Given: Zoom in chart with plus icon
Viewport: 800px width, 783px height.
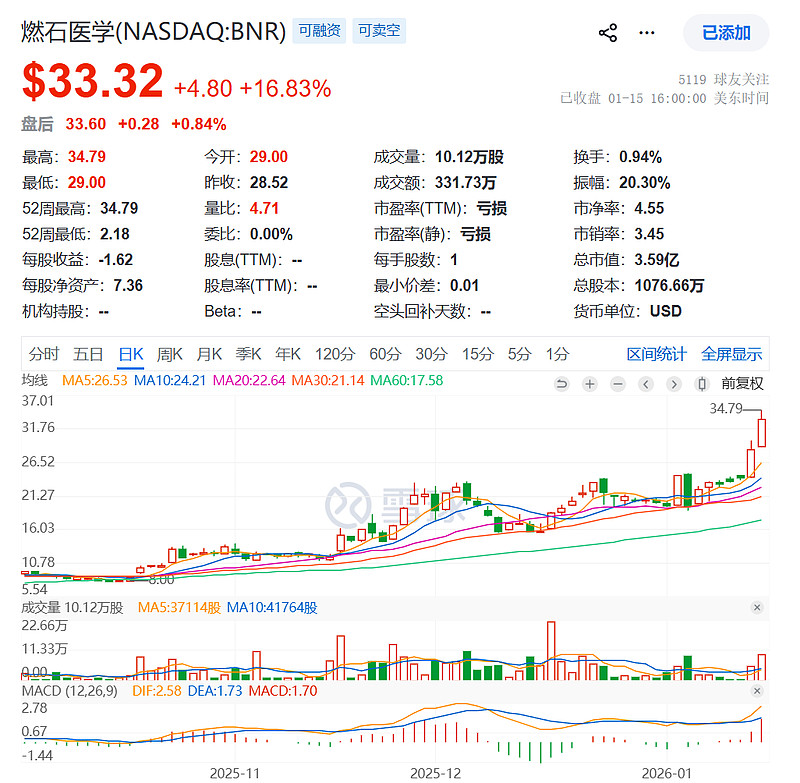Looking at the screenshot, I should [x=590, y=384].
